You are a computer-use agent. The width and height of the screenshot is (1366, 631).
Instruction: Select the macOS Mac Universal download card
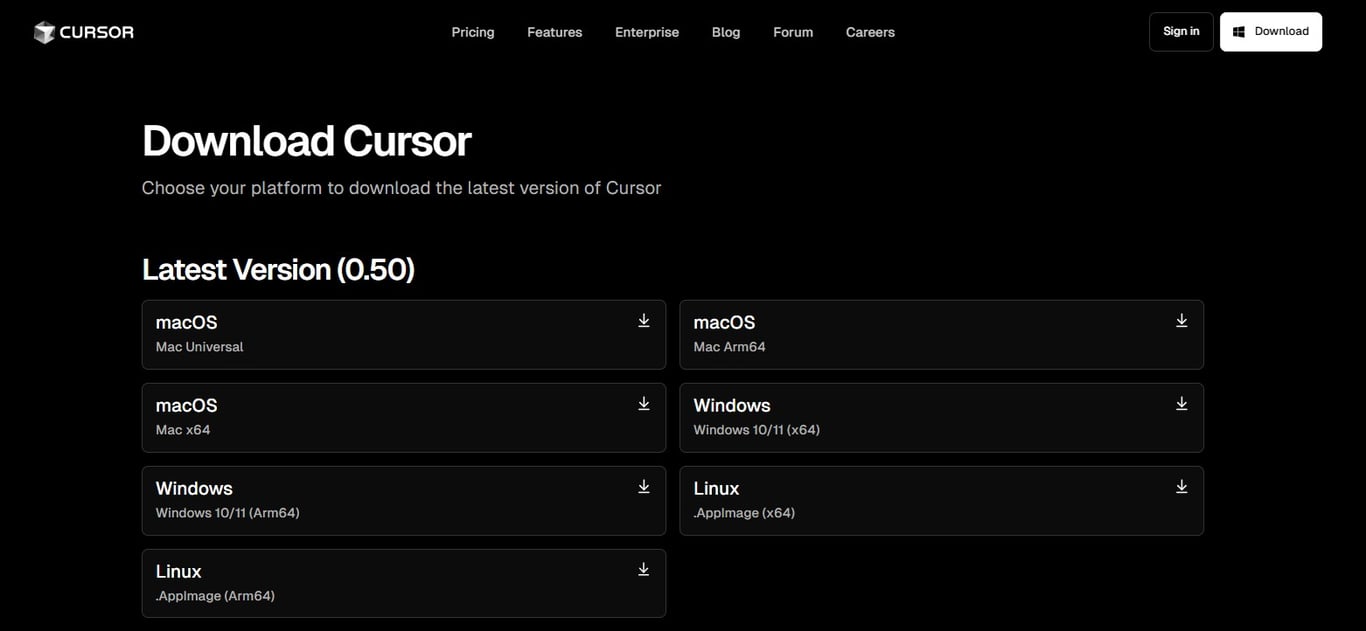coord(404,334)
